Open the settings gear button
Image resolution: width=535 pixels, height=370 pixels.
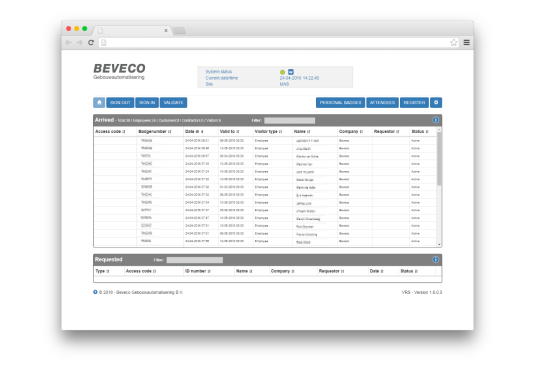point(436,102)
